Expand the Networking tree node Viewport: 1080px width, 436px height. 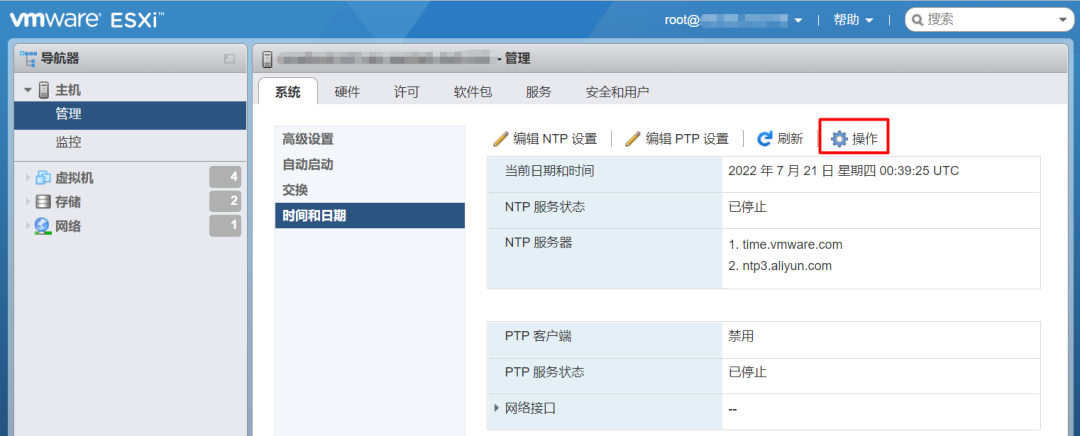pos(28,226)
